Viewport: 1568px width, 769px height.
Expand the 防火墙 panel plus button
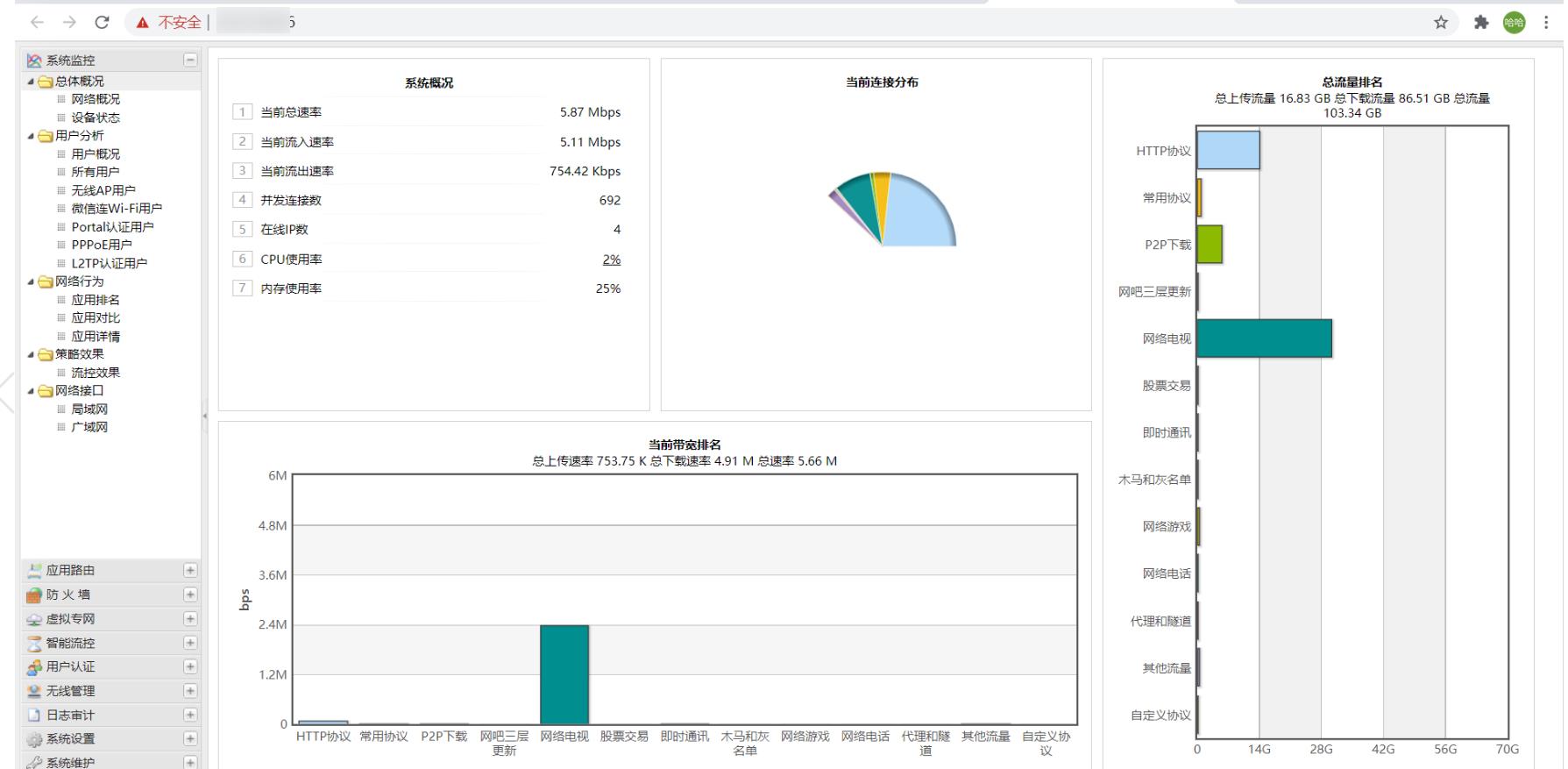190,595
